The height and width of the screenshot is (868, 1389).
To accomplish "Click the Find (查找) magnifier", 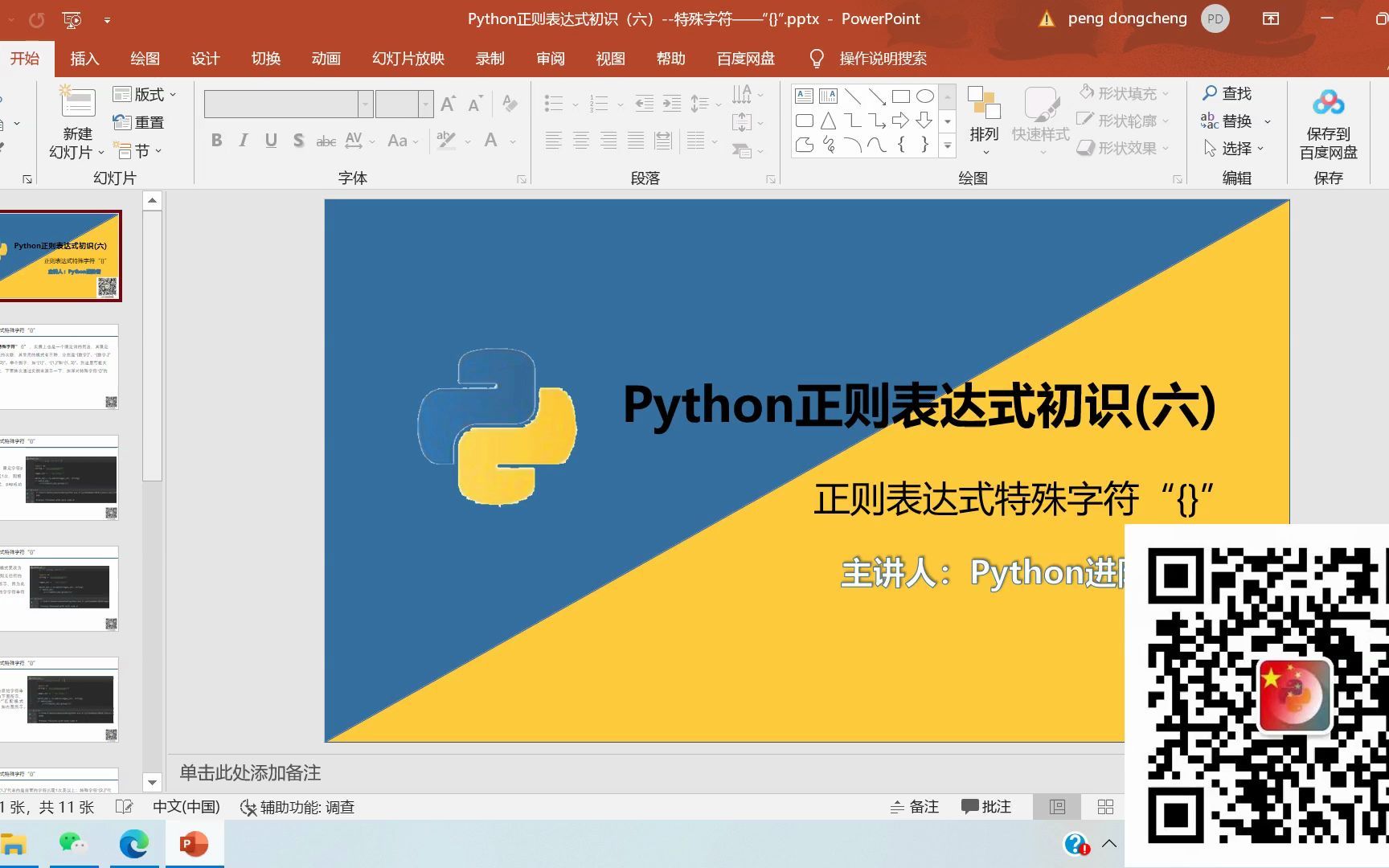I will click(x=1210, y=93).
